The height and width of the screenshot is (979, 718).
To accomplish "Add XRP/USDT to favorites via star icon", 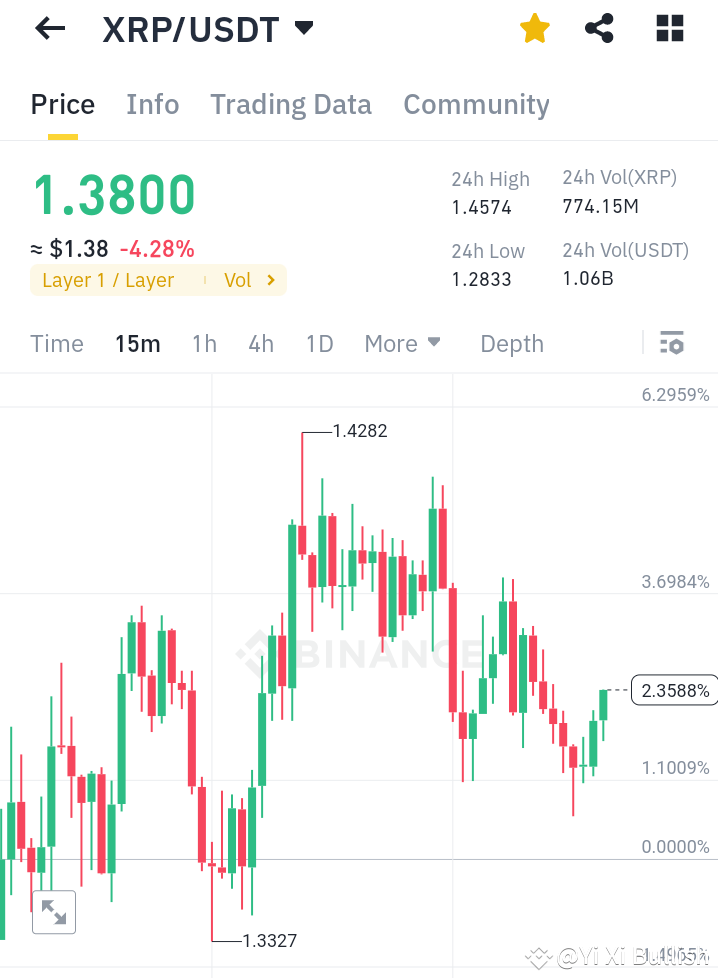I will (x=534, y=28).
